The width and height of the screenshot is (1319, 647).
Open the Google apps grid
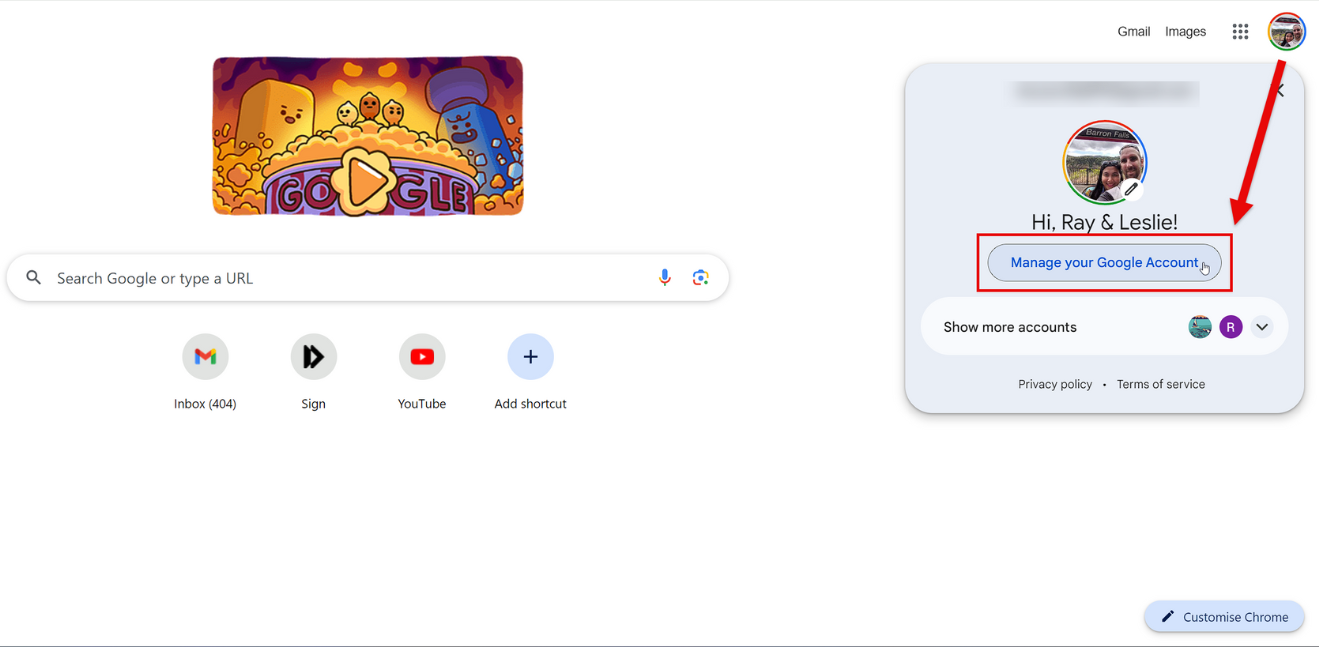coord(1240,32)
